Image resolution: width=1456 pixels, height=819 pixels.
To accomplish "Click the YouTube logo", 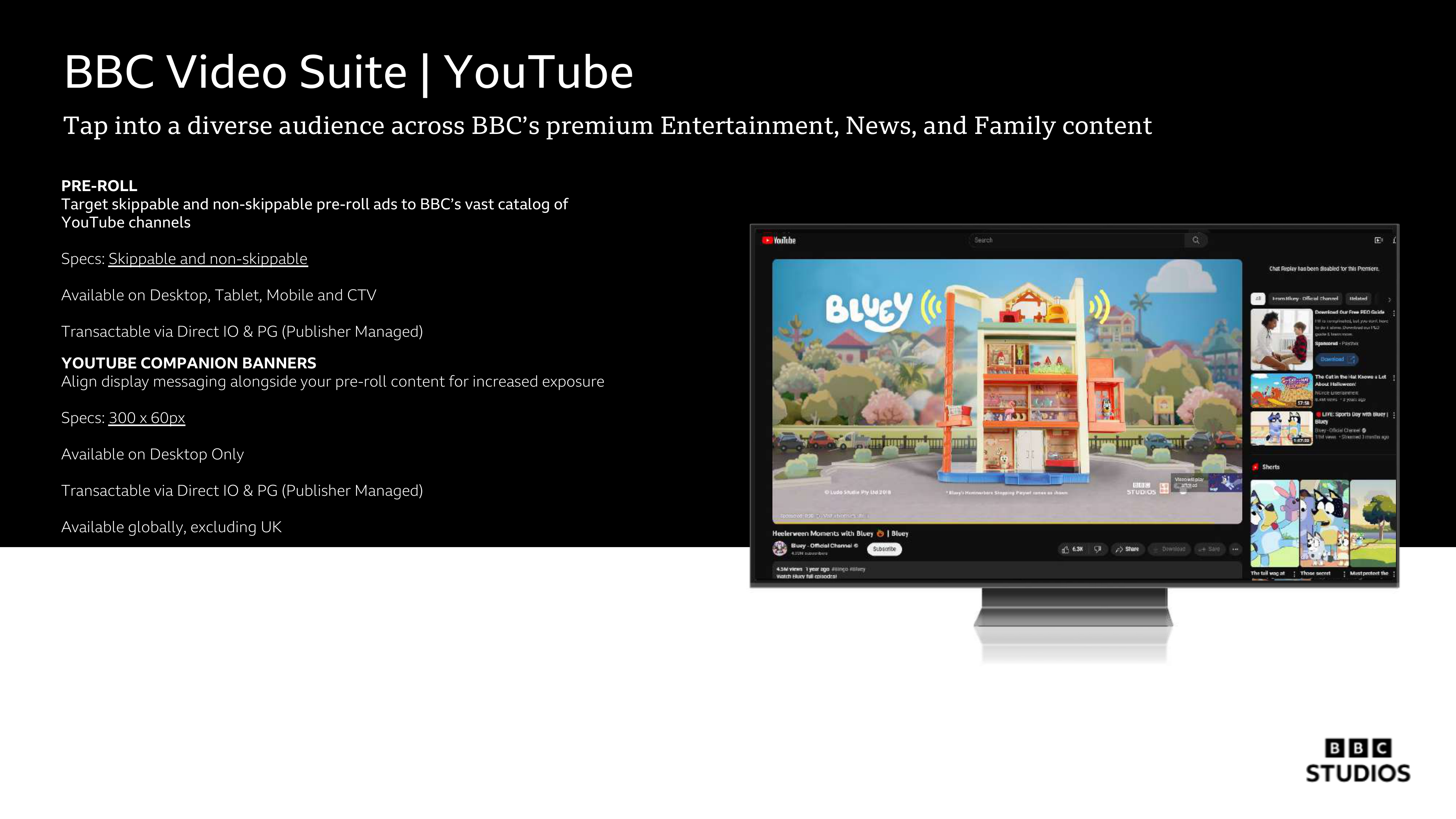I will [778, 240].
